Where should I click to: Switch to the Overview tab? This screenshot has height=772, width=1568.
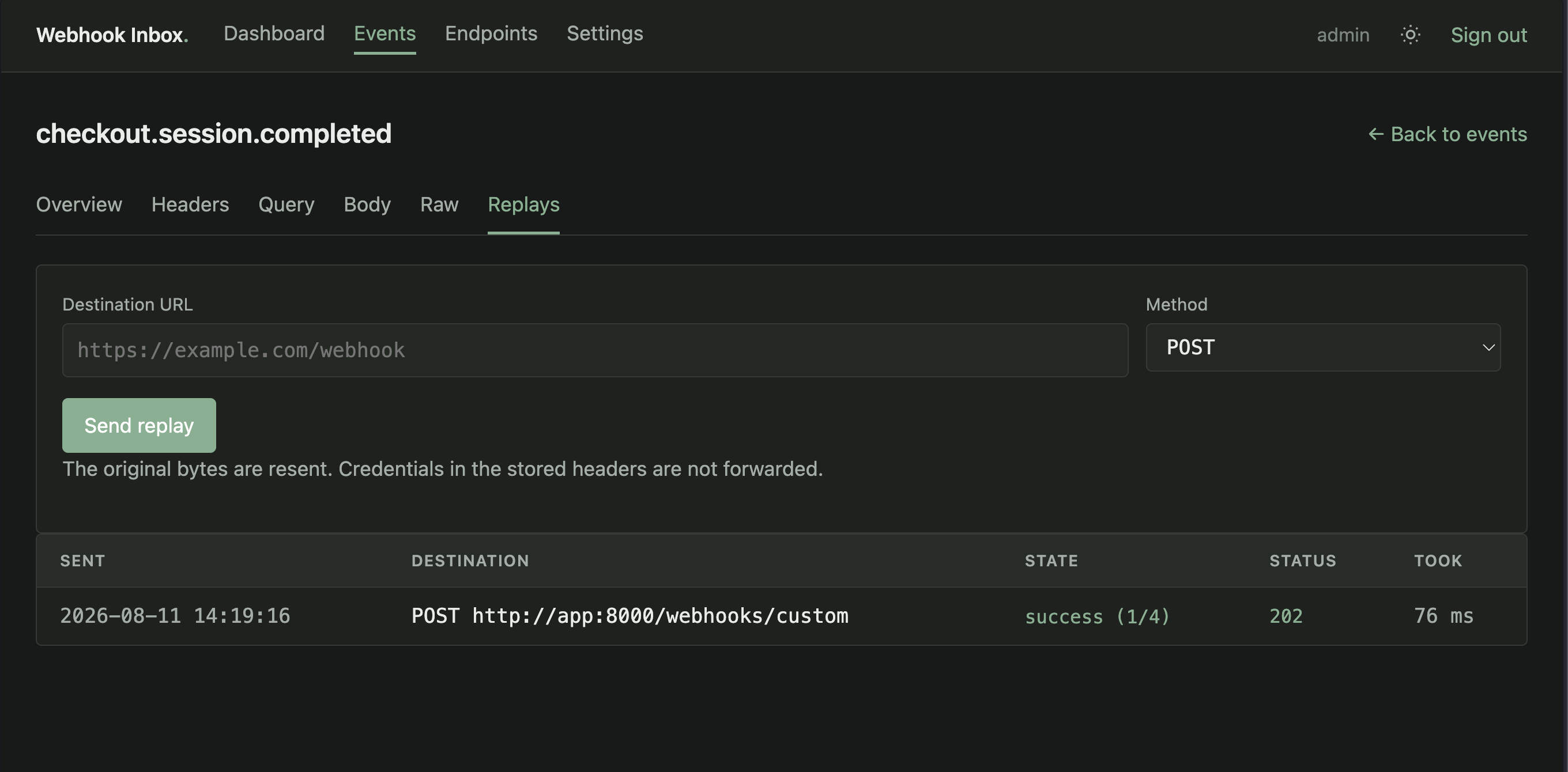[79, 205]
